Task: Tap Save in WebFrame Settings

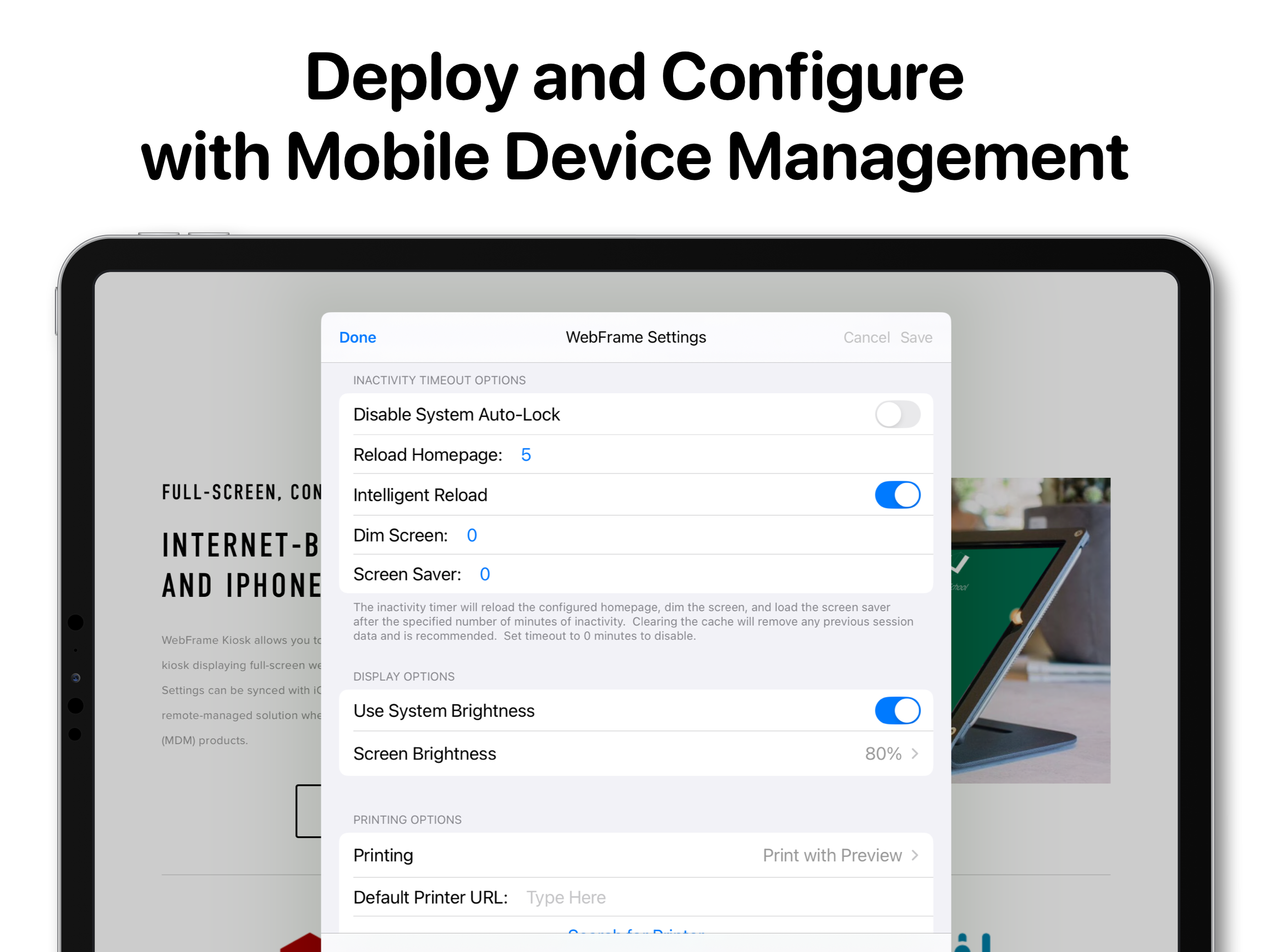Action: (x=916, y=337)
